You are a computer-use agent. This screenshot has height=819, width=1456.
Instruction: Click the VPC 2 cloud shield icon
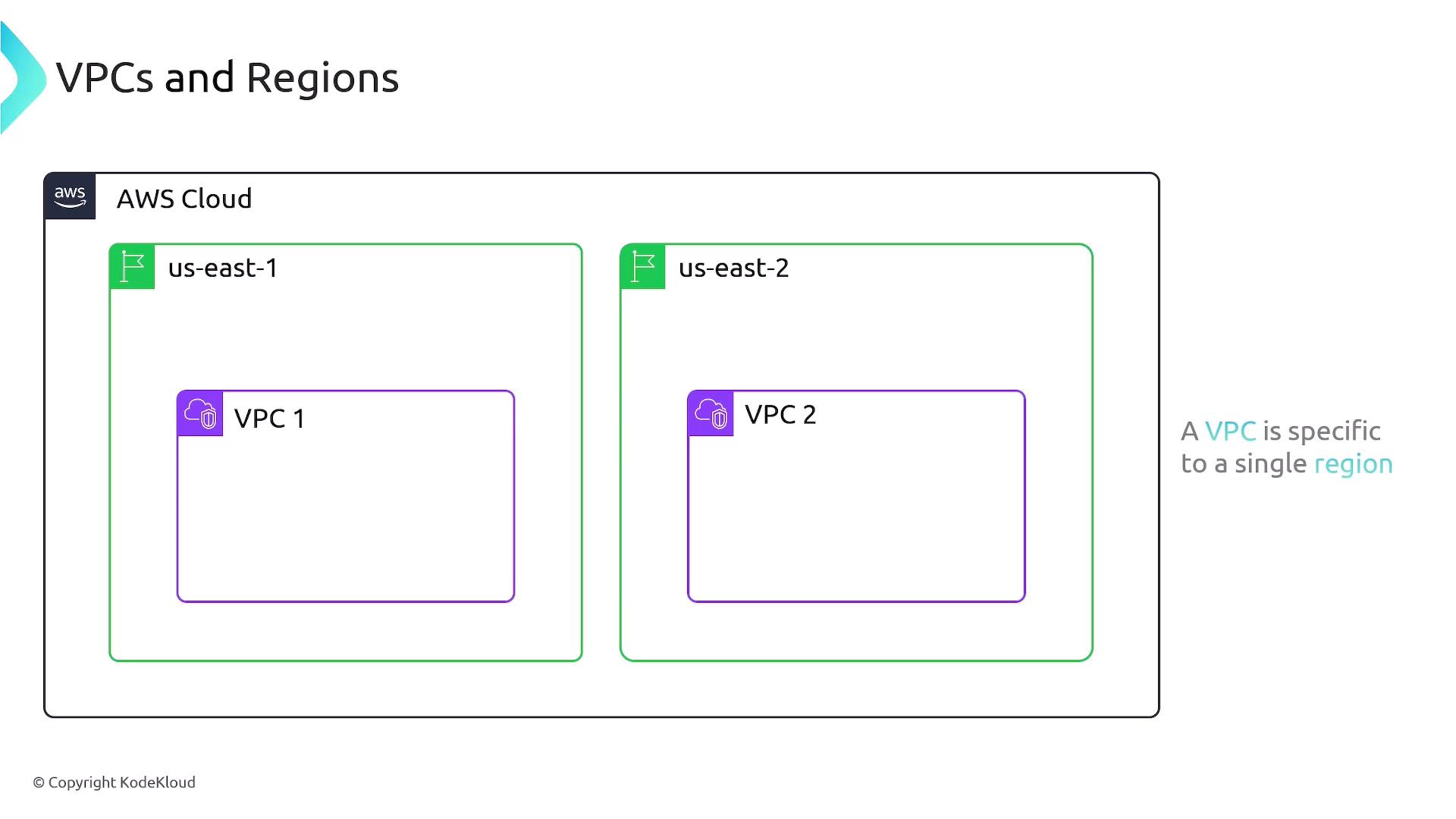pyautogui.click(x=711, y=413)
